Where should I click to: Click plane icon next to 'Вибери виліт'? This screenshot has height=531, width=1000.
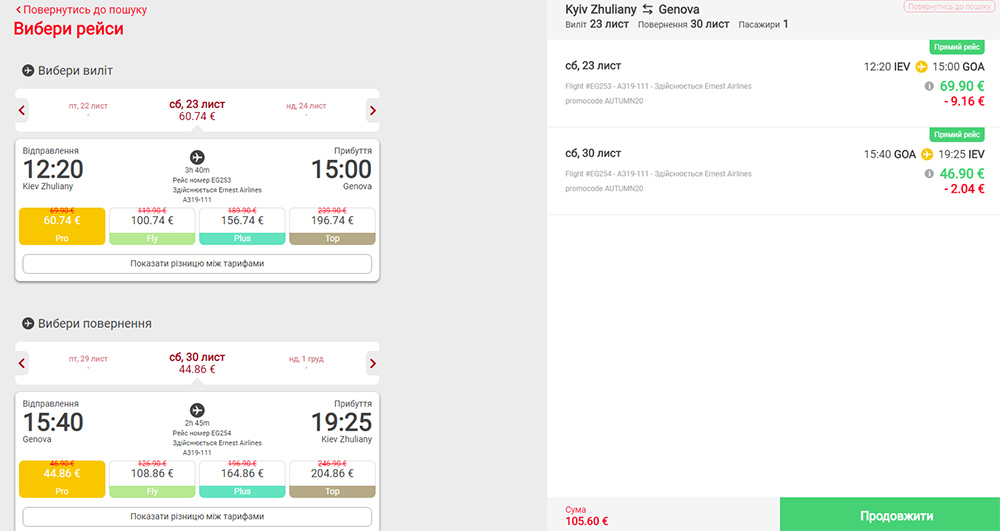click(x=28, y=71)
